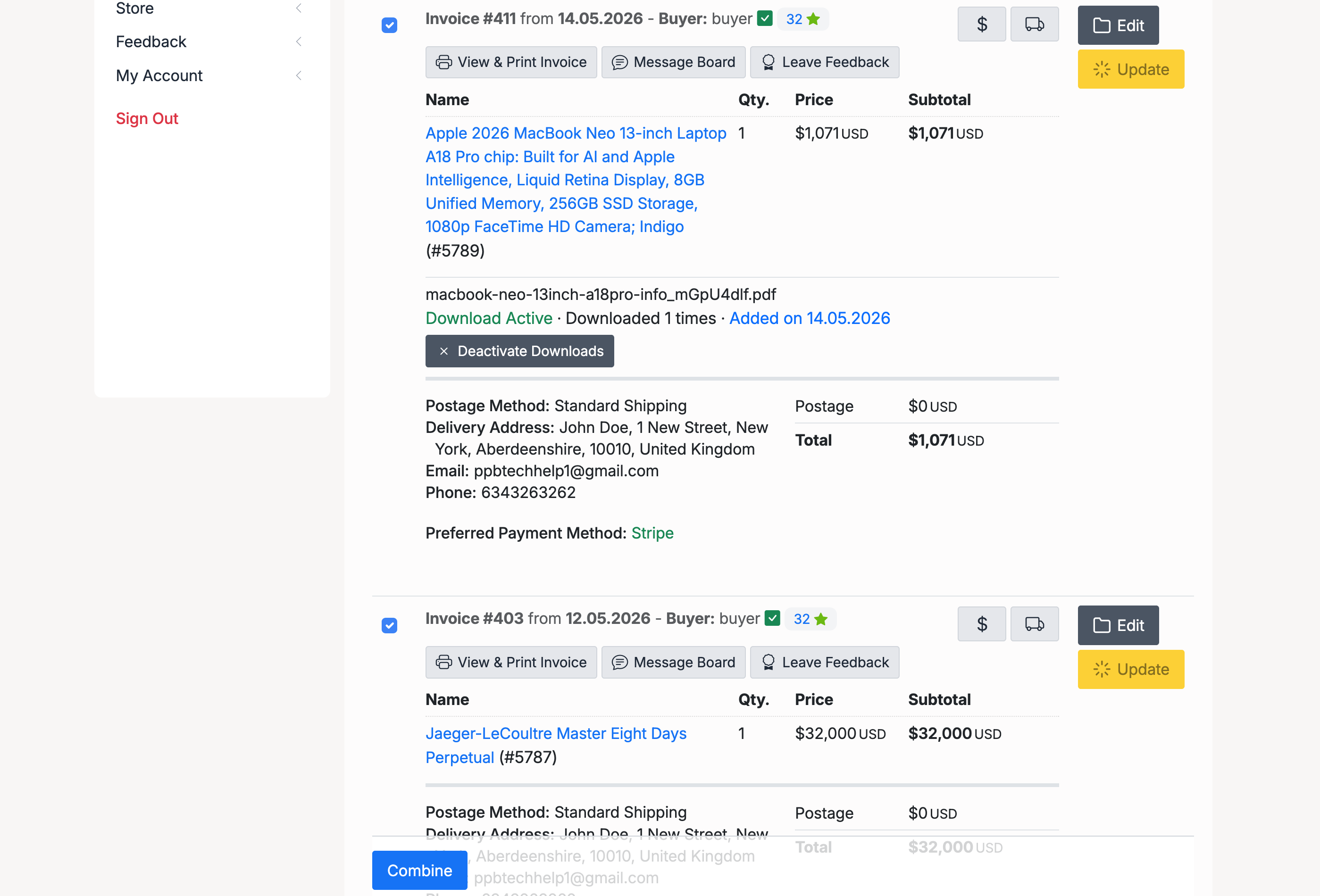Screen dimensions: 1320x896
Task: Click Update for Invoice #411
Action: [1131, 69]
